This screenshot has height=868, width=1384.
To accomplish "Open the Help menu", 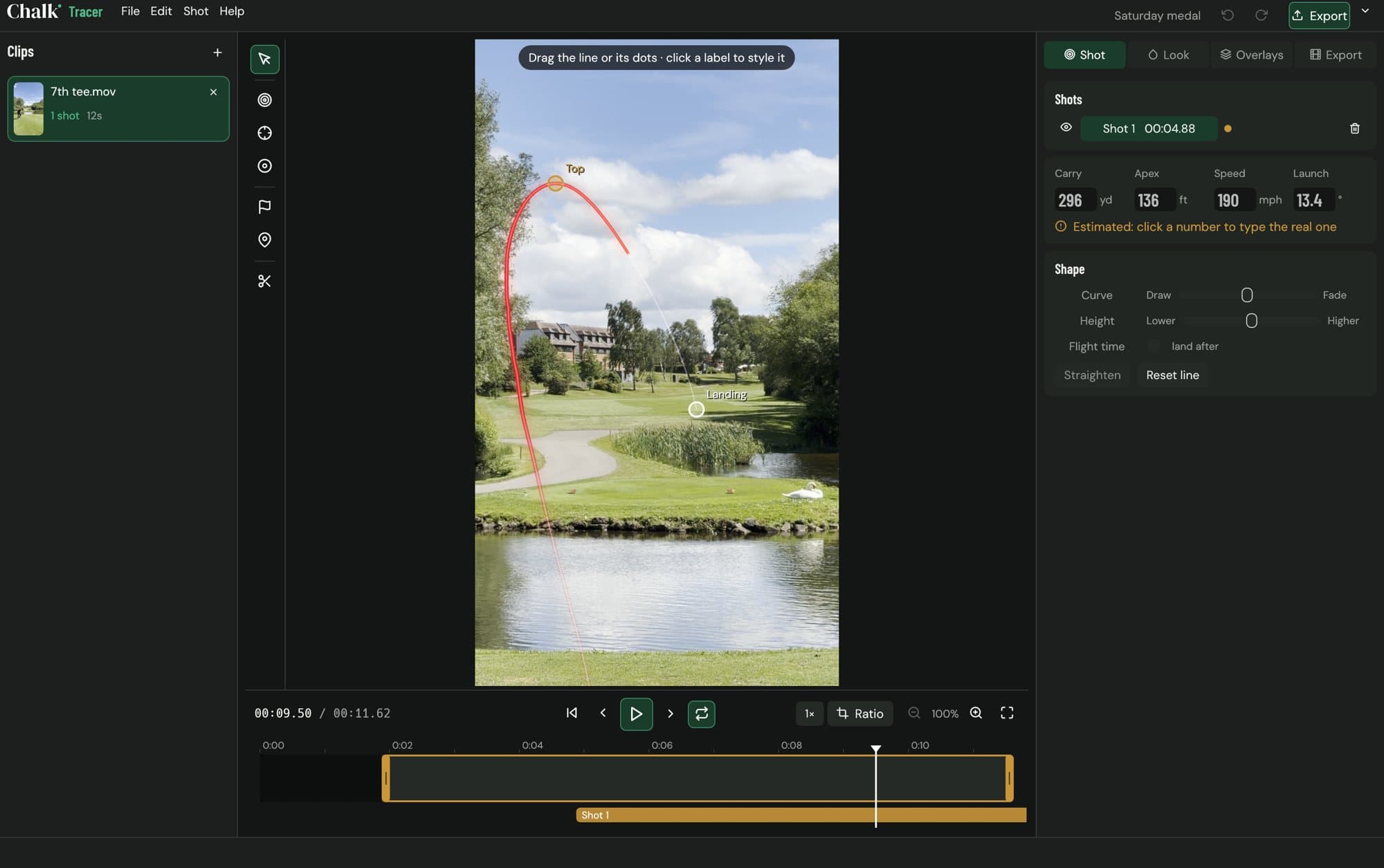I will click(232, 11).
